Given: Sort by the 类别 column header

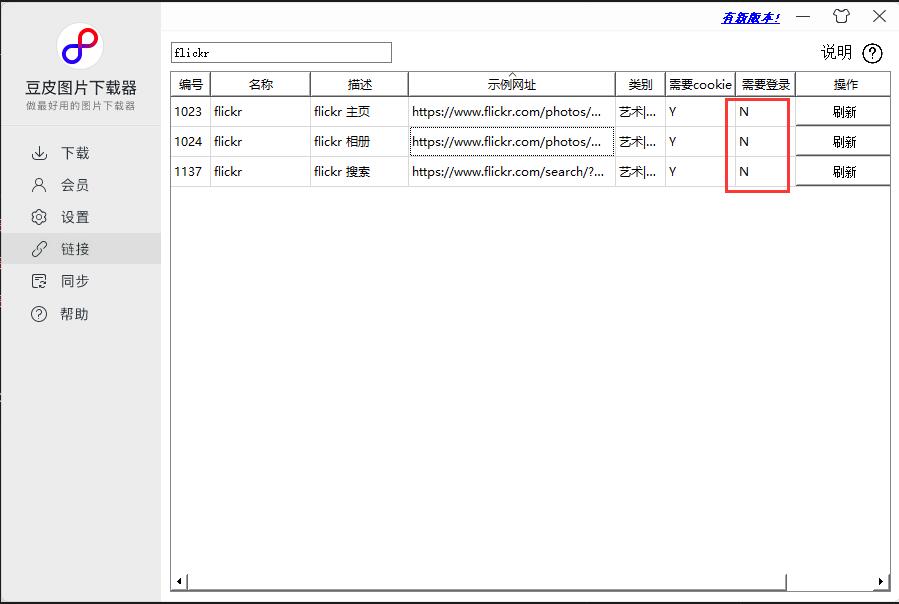Looking at the screenshot, I should [640, 84].
